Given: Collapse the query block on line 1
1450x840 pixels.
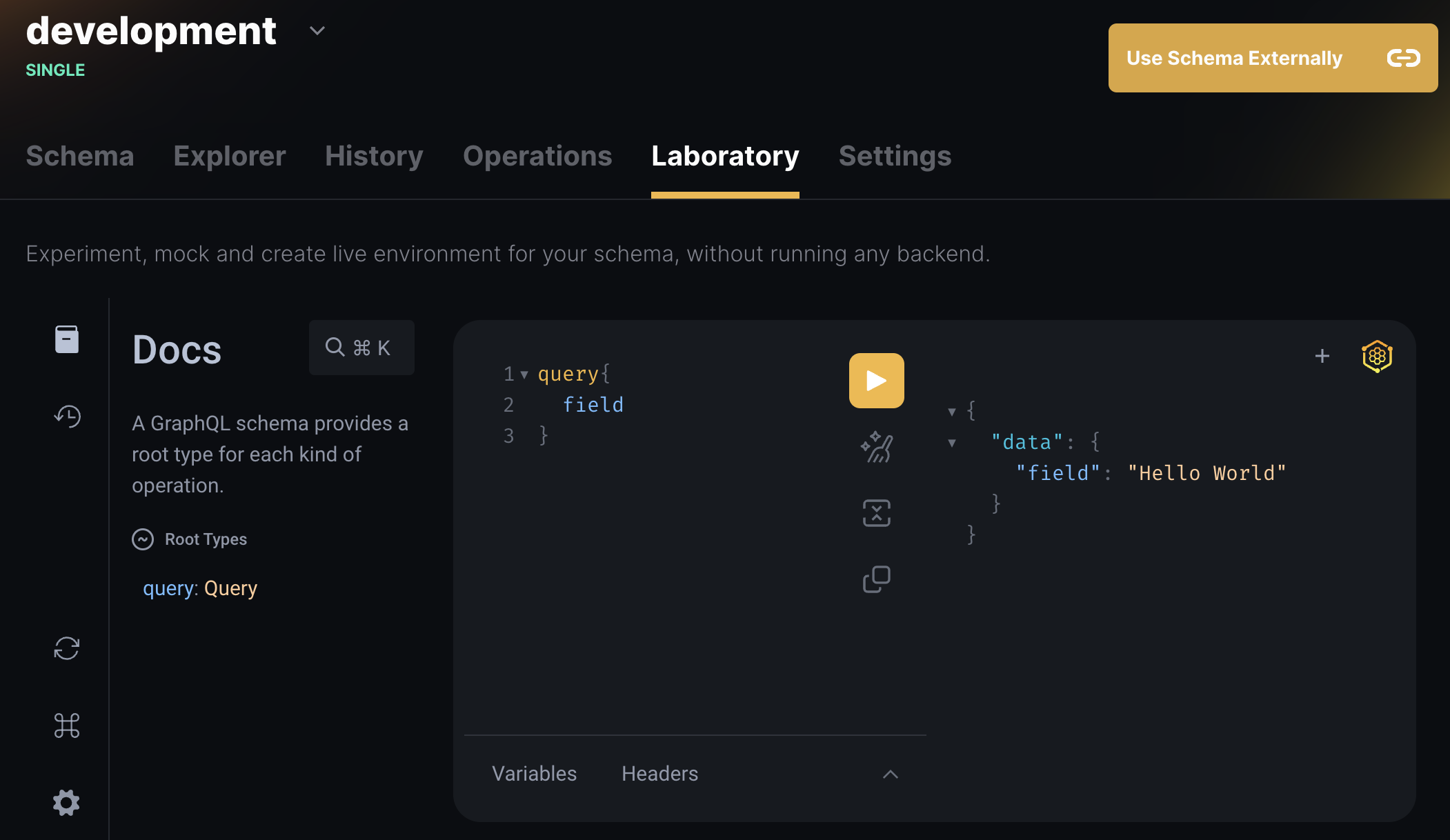Looking at the screenshot, I should (x=524, y=374).
